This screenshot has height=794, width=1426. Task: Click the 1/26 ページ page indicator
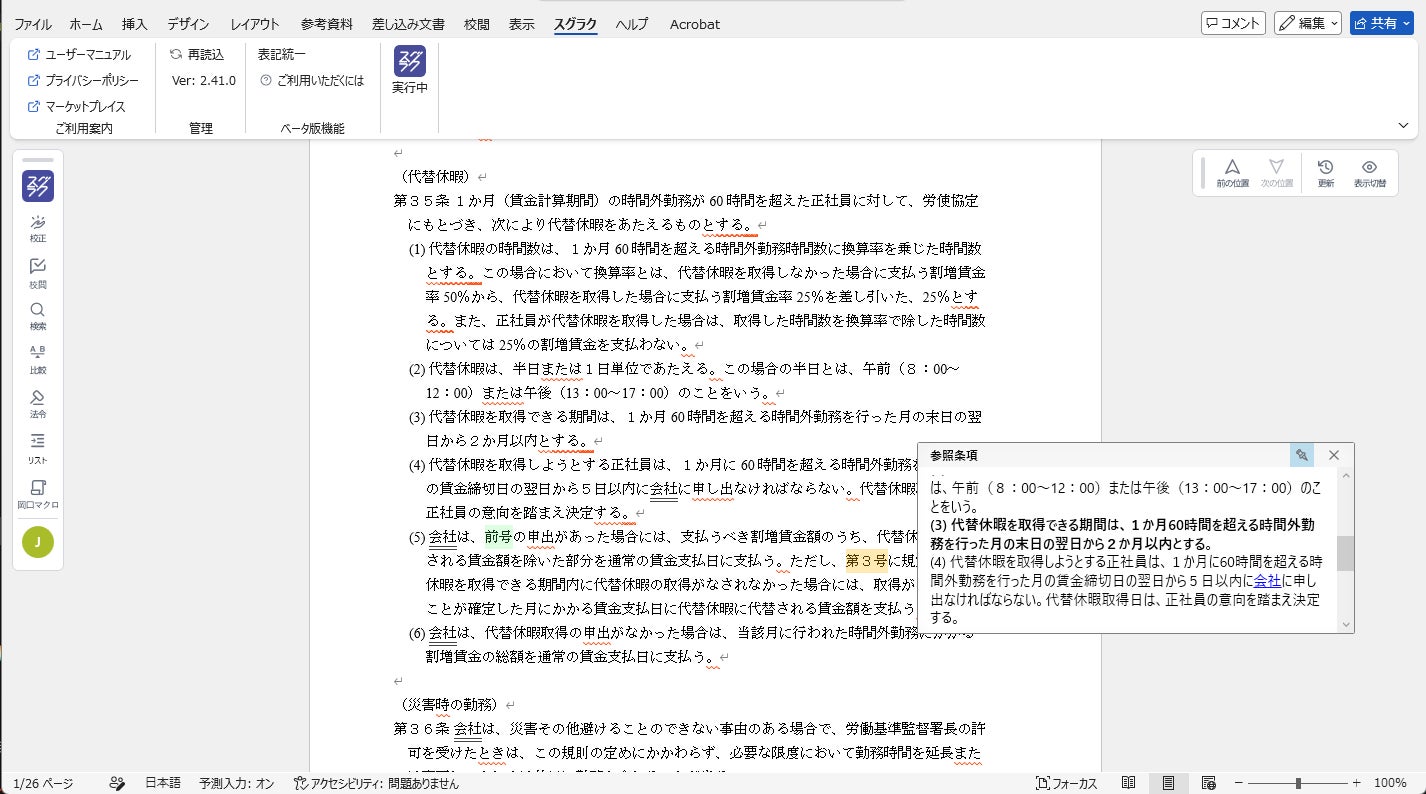(x=43, y=783)
